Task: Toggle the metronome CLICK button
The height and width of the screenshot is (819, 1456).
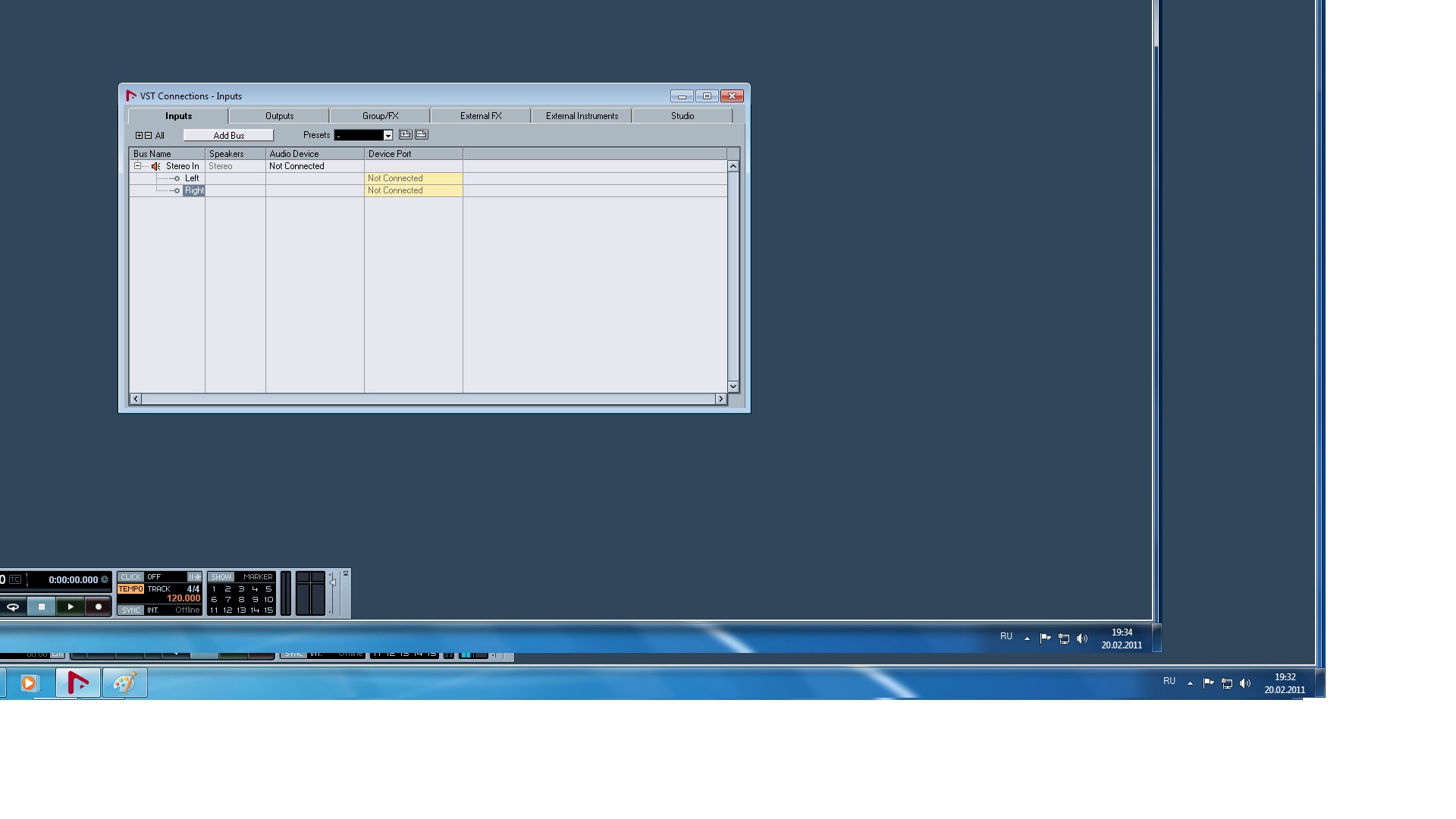Action: coord(130,577)
